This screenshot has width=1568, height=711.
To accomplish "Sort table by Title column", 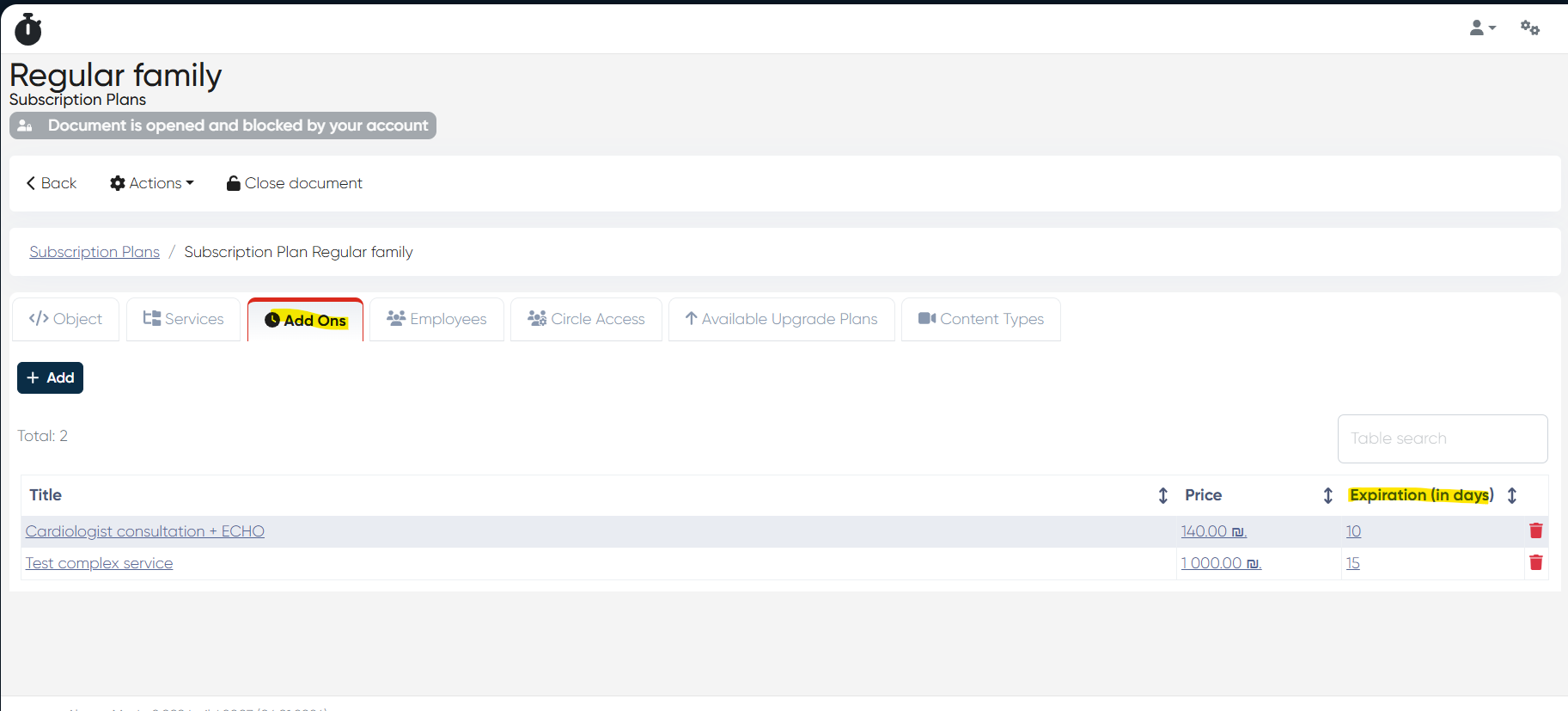I will point(1162,495).
